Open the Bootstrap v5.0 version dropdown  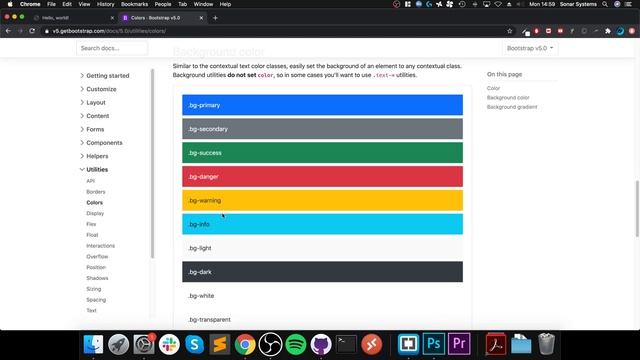pyautogui.click(x=530, y=48)
